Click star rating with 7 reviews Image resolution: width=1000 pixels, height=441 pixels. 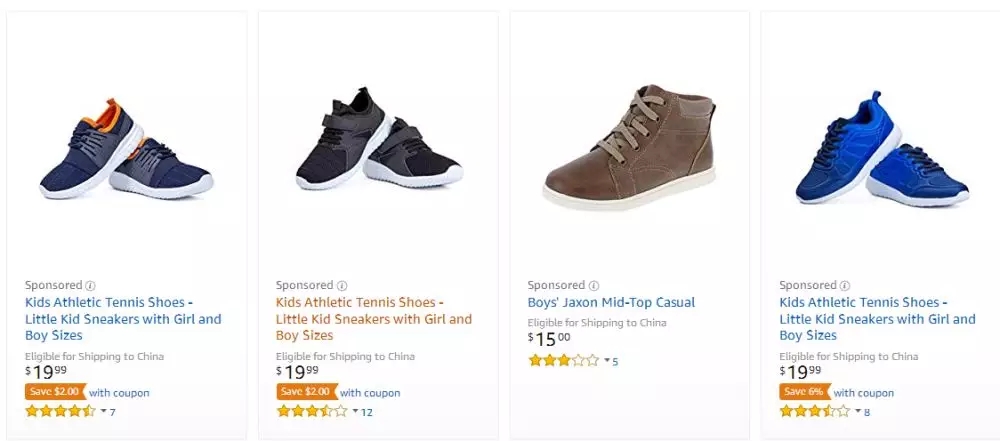(60, 411)
